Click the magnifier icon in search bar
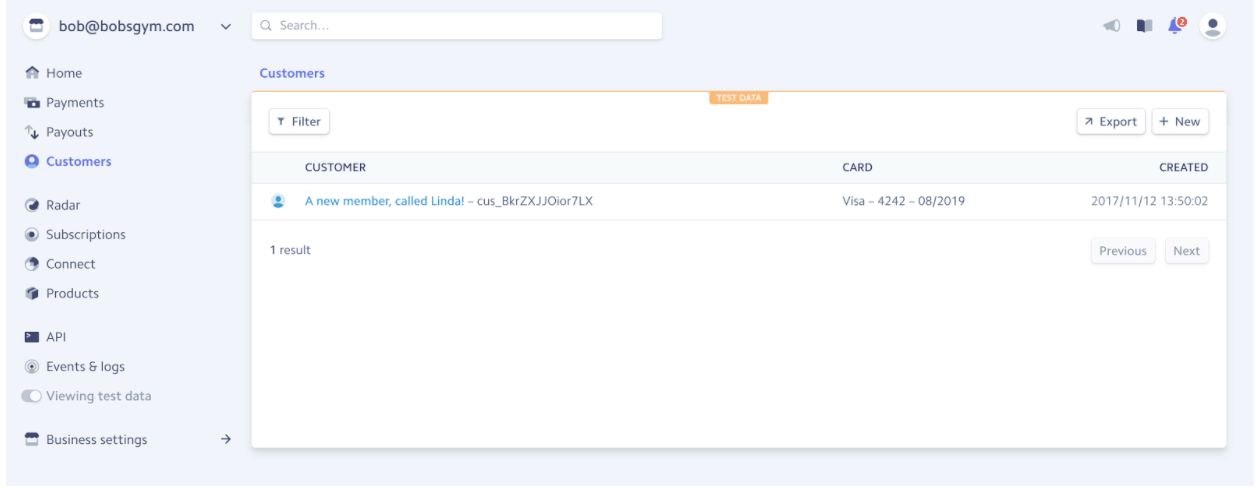 coord(267,26)
